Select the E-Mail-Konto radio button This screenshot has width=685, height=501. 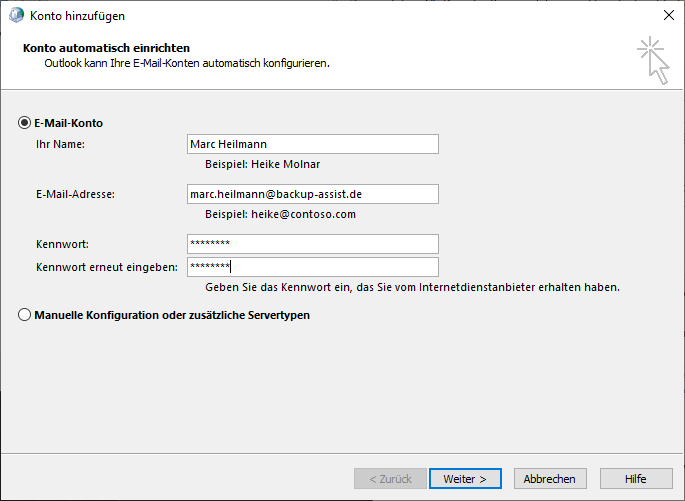[x=25, y=123]
